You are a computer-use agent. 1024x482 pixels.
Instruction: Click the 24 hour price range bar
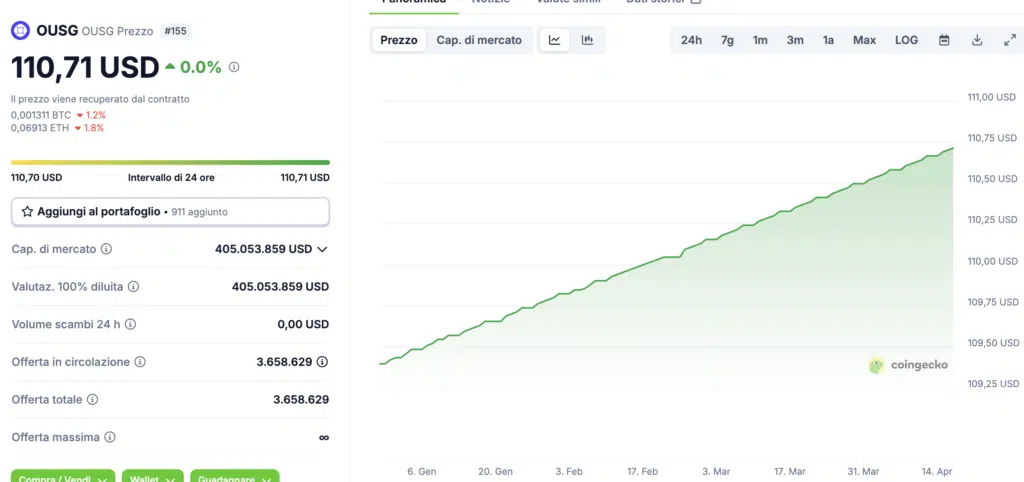170,162
